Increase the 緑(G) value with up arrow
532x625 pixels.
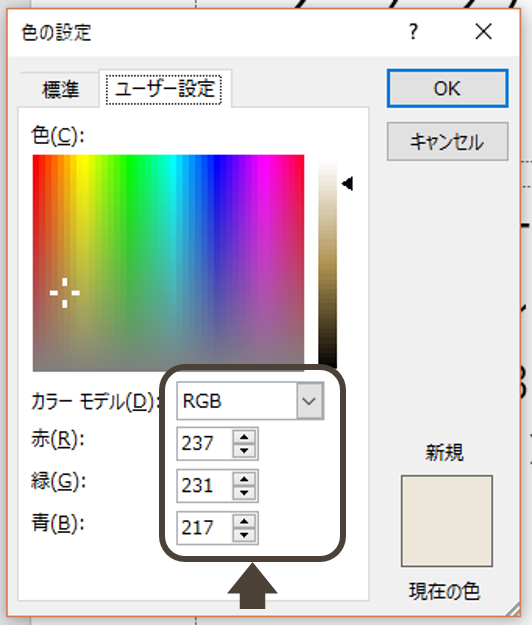click(244, 479)
